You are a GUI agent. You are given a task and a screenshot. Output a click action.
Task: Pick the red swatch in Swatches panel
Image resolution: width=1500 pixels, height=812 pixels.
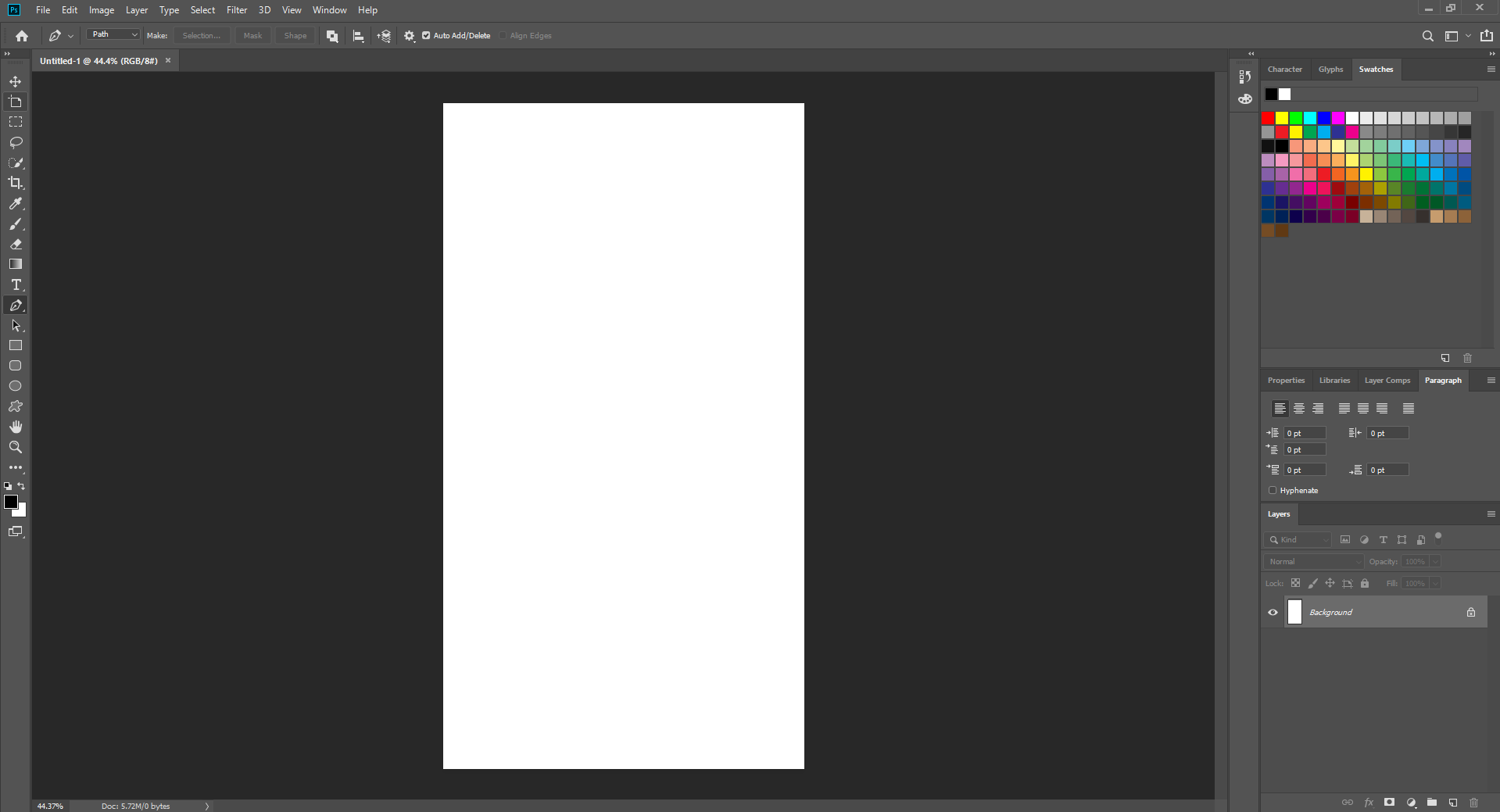1267,118
